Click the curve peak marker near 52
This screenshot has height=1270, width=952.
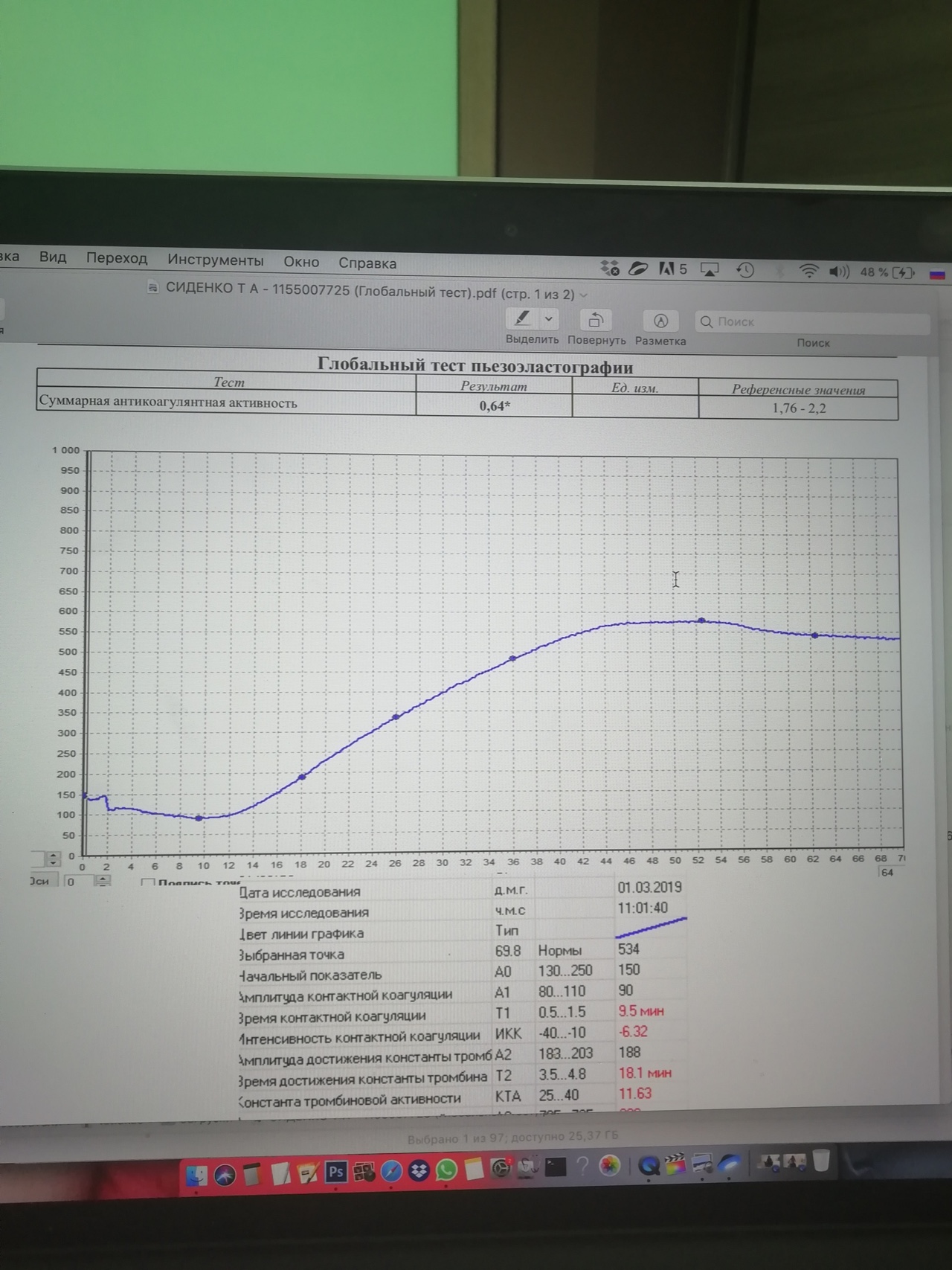pos(701,620)
